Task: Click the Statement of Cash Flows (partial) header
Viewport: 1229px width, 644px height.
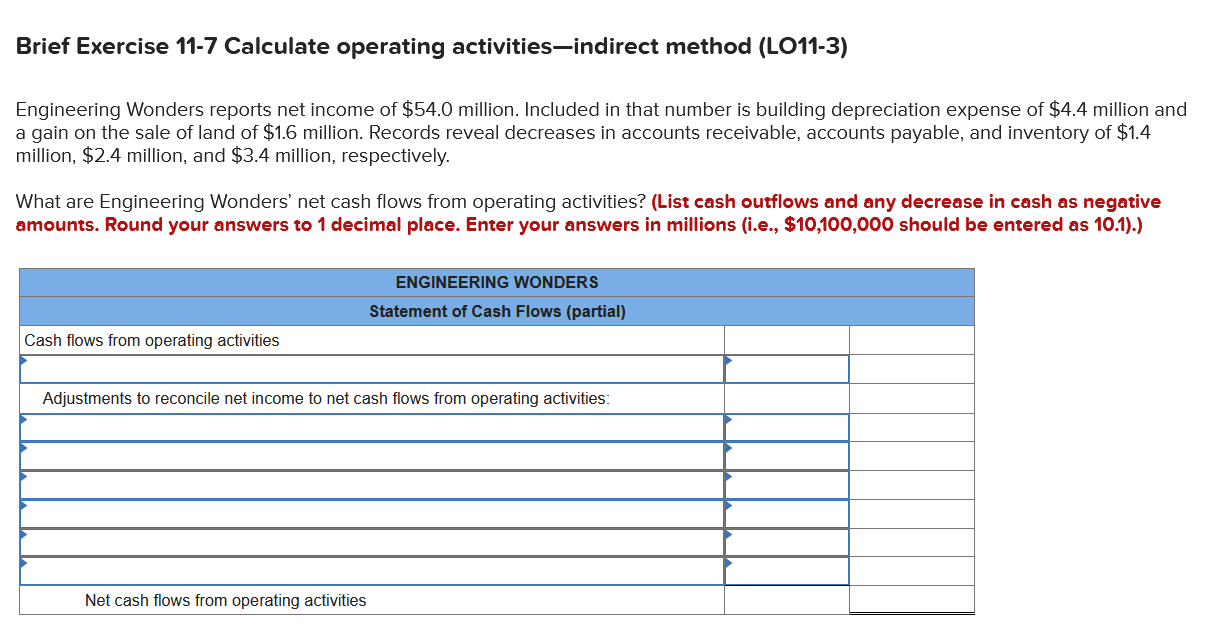Action: [497, 311]
